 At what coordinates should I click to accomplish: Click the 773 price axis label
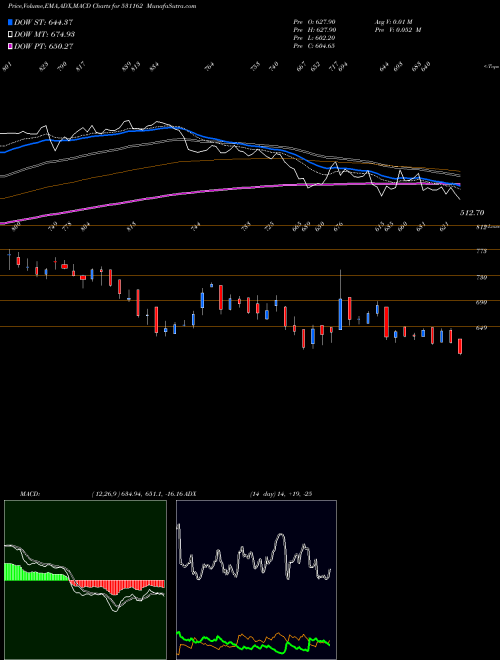481,251
